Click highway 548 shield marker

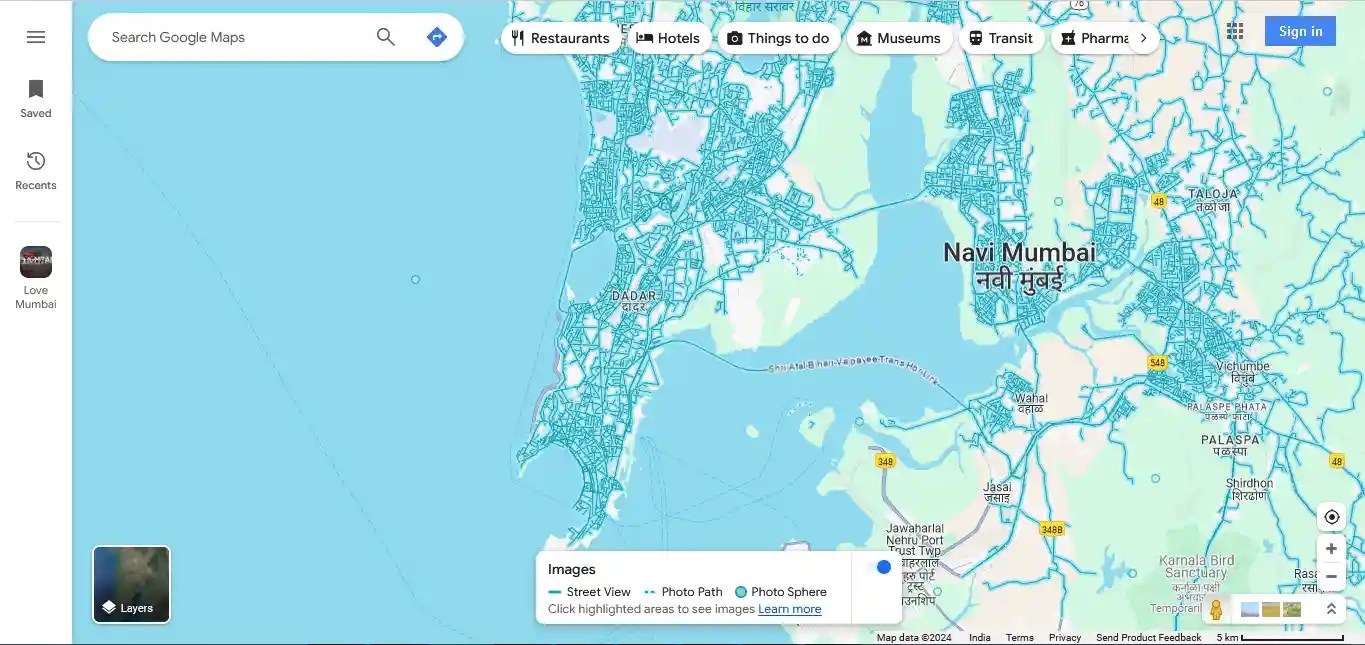point(1157,362)
